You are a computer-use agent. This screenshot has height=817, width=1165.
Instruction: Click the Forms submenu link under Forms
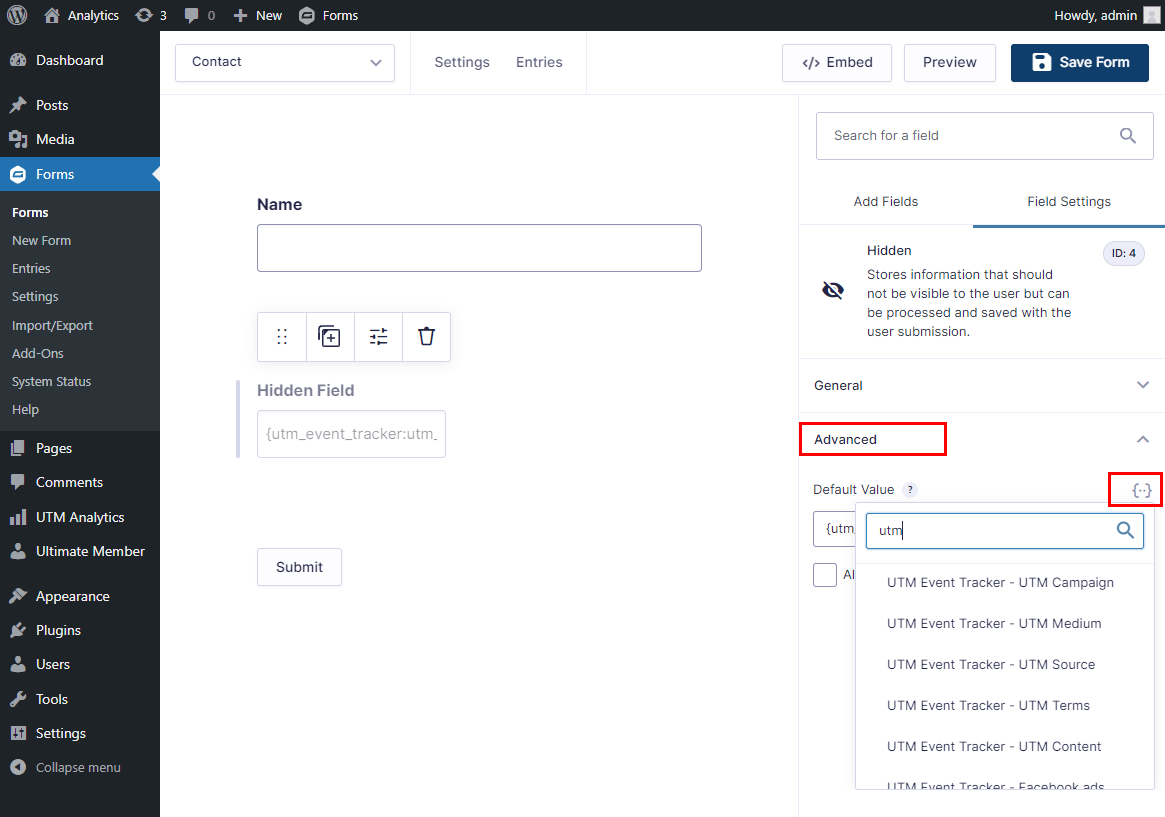coord(30,212)
